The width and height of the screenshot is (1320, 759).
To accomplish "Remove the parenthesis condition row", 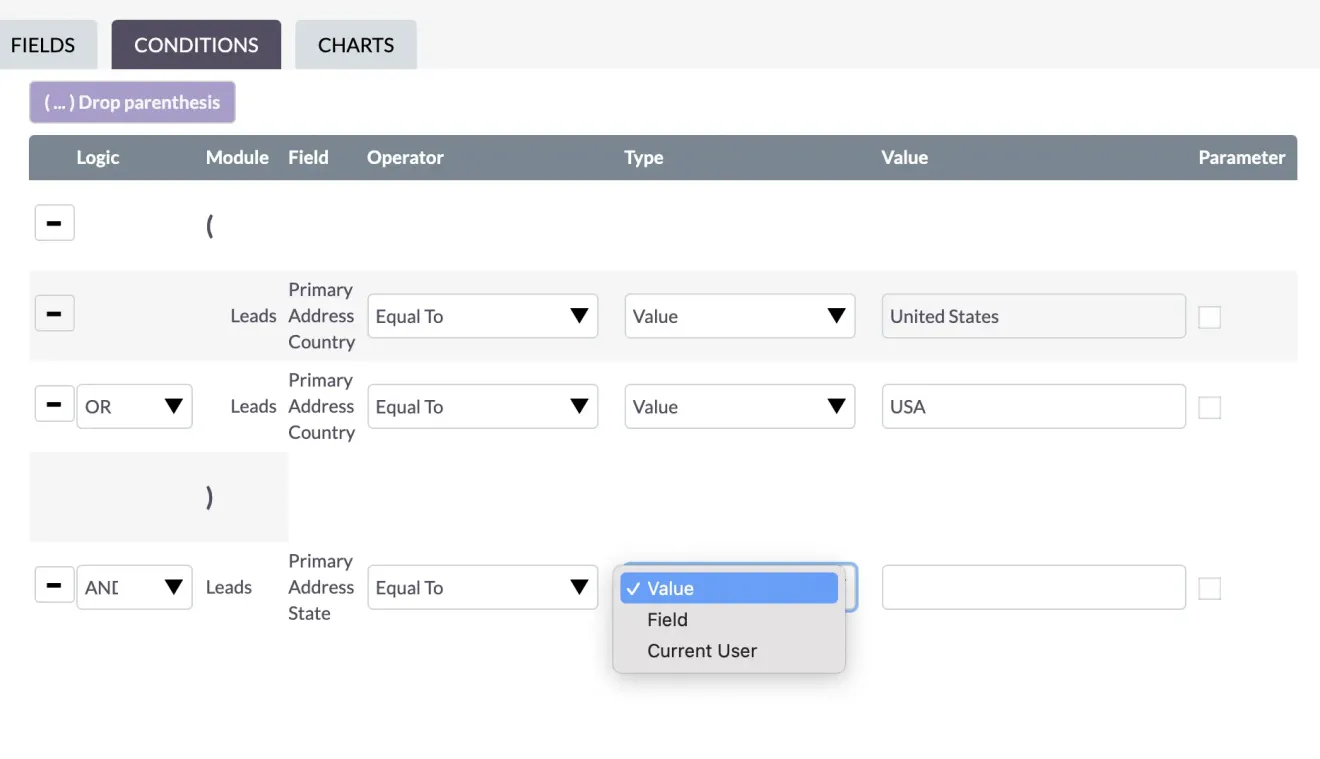I will point(54,222).
